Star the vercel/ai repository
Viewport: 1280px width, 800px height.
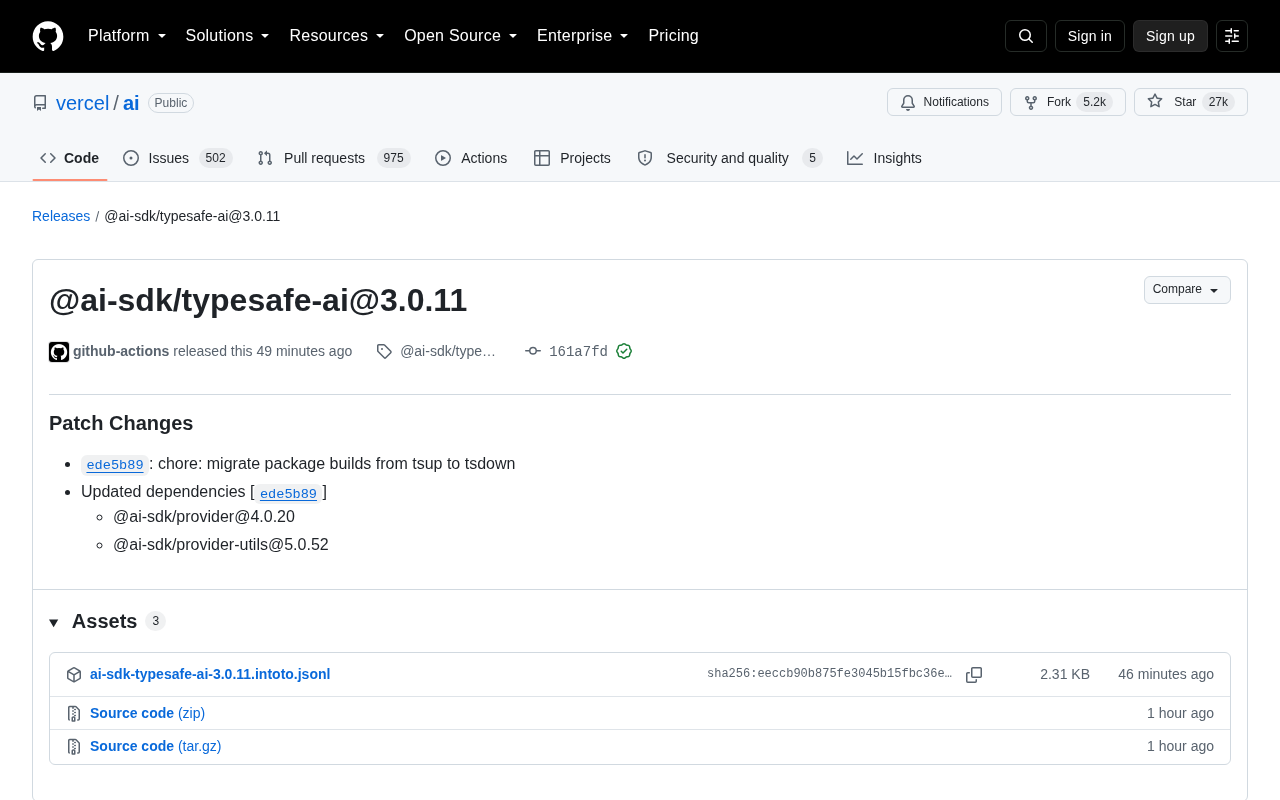tap(1190, 102)
